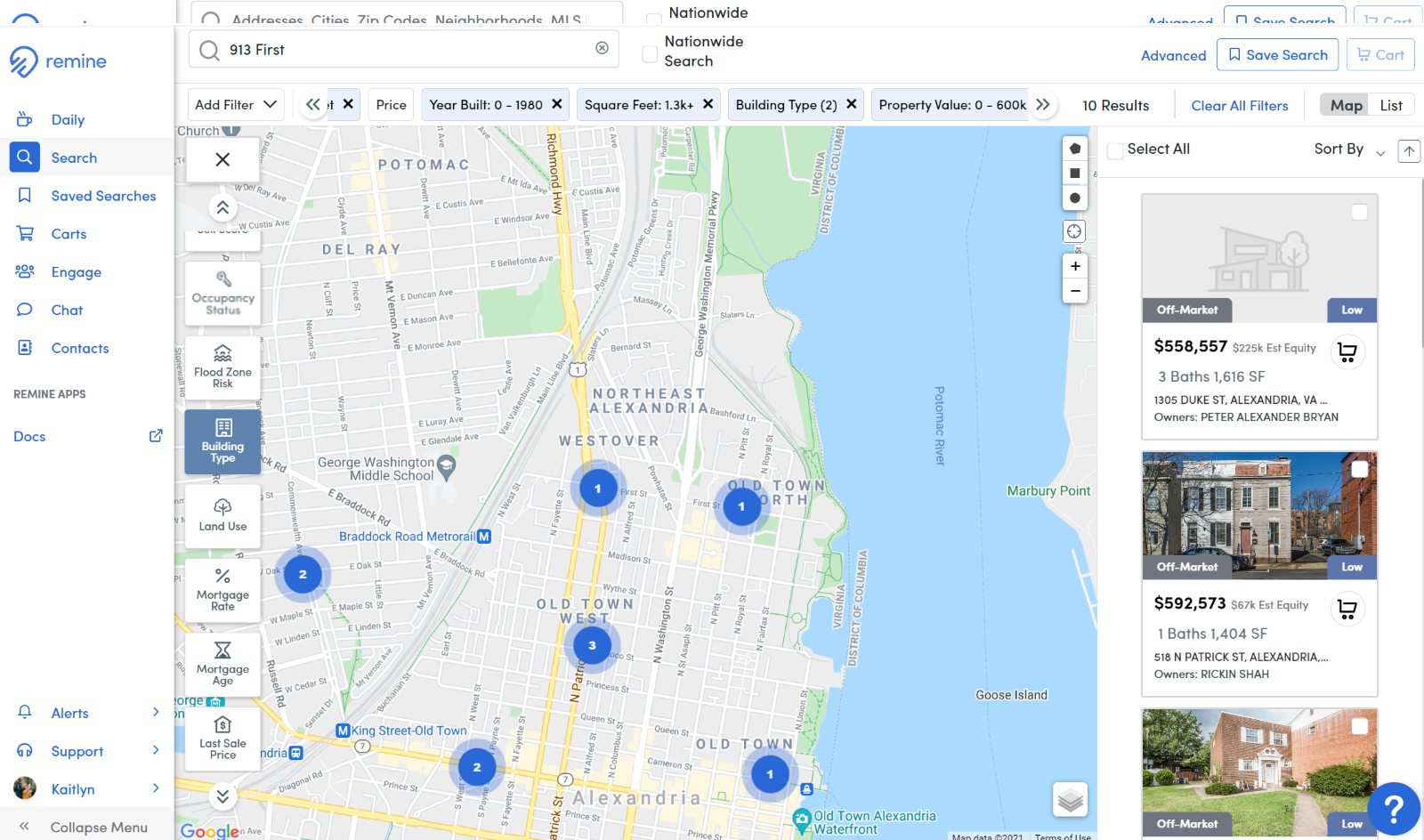The image size is (1424, 840).
Task: Zoom out on the map
Action: tap(1075, 291)
